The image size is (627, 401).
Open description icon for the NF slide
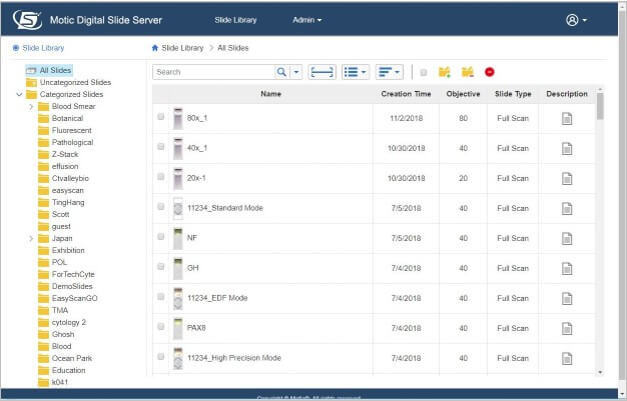point(567,239)
